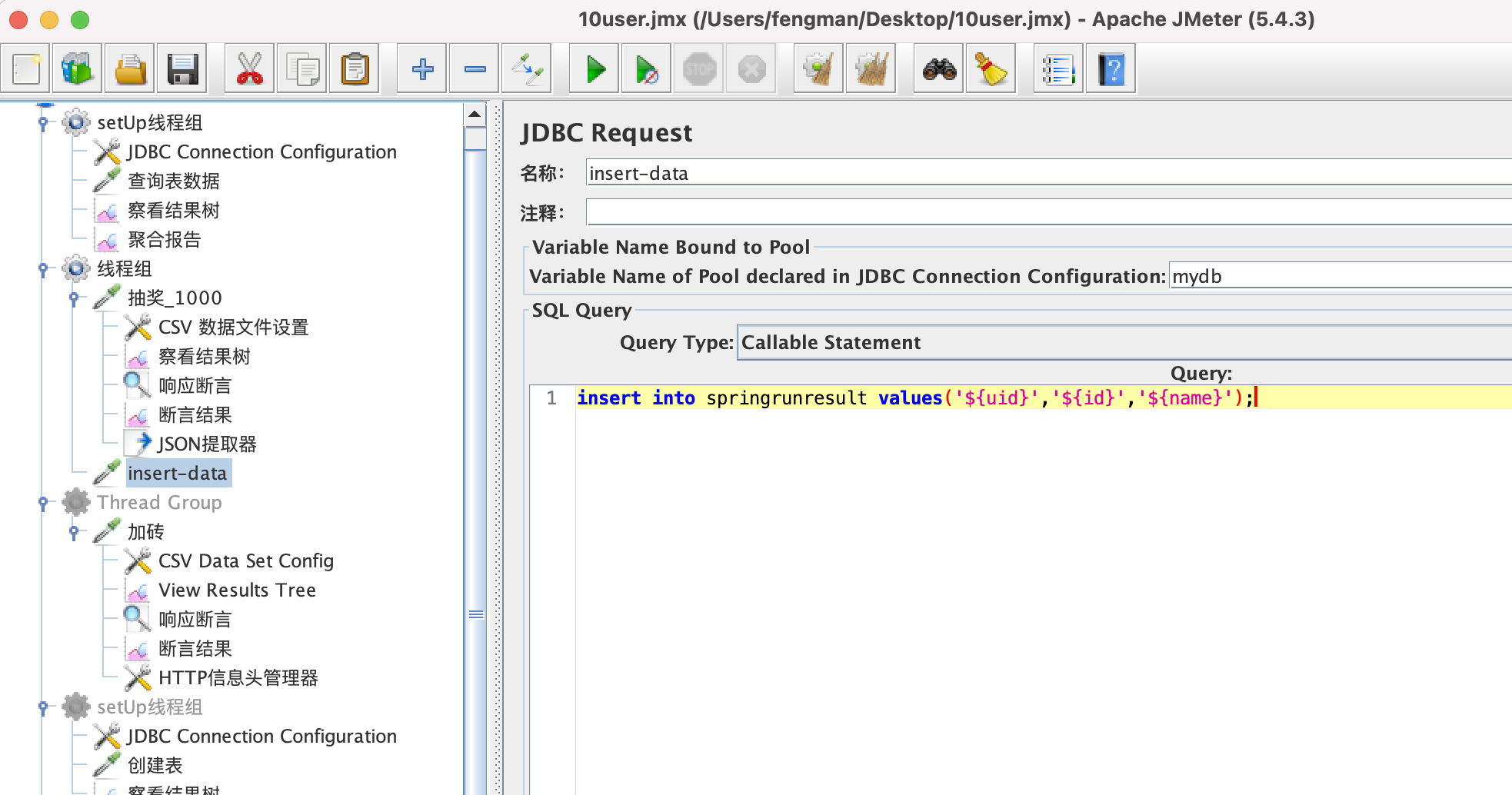Open the Query Type Callable Statement dropdown
The height and width of the screenshot is (795, 1512).
pyautogui.click(x=1124, y=342)
